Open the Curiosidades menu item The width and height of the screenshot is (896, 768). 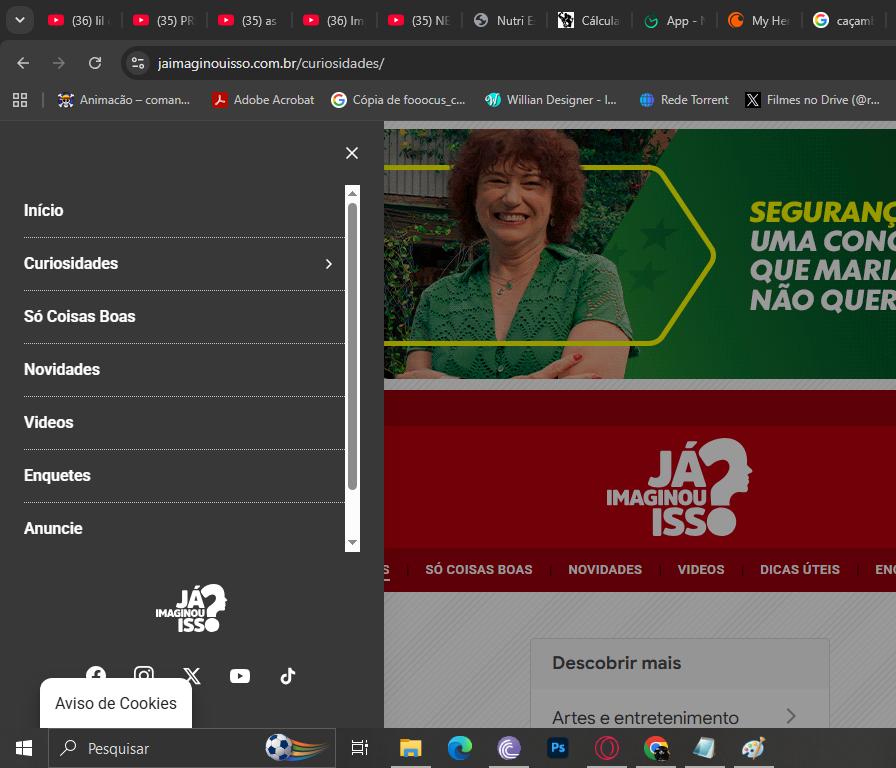71,263
